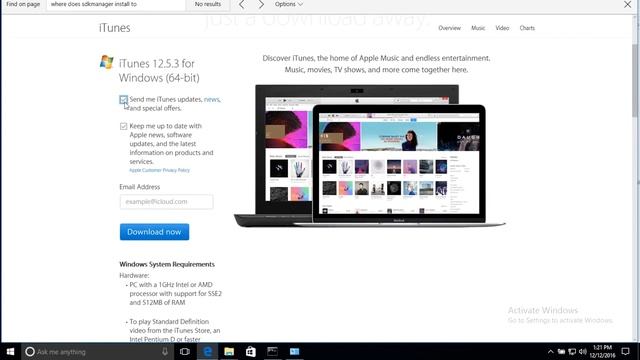Uncheck Keep me up to date checkbox

124,126
